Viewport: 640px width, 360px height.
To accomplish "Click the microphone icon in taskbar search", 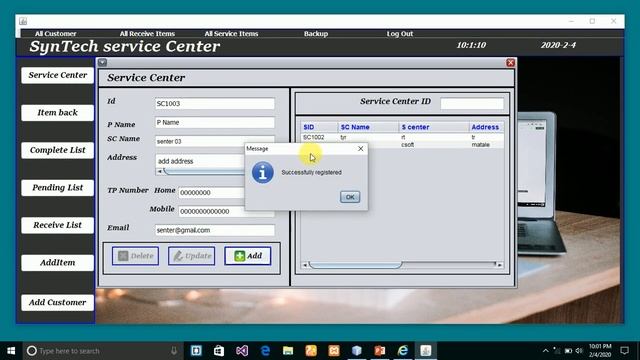I will [x=174, y=351].
